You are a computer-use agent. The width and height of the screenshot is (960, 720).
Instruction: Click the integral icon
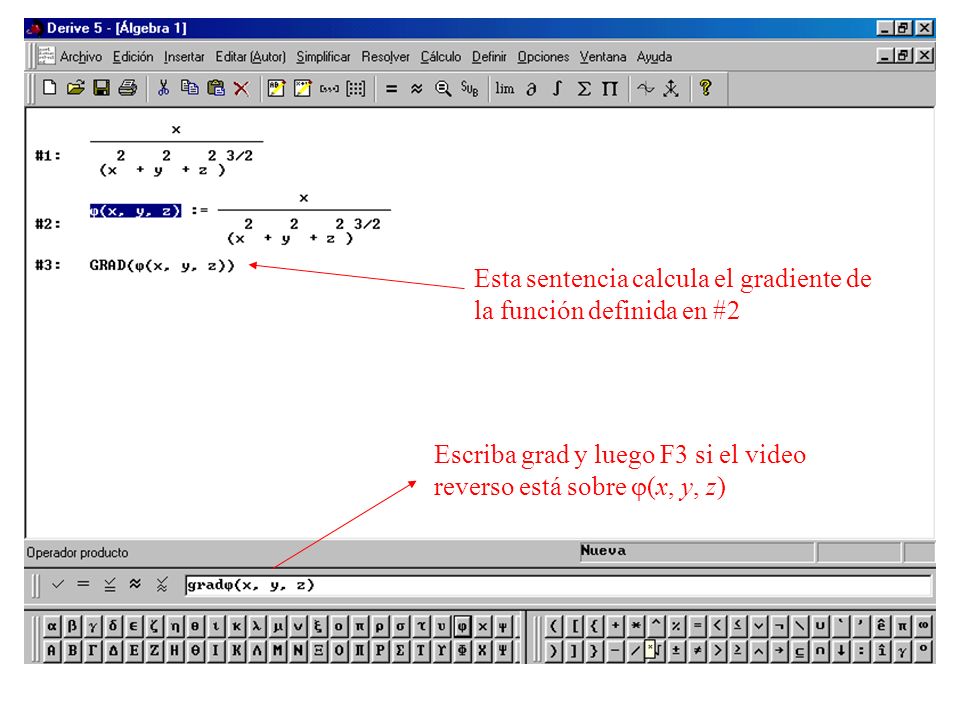point(557,88)
